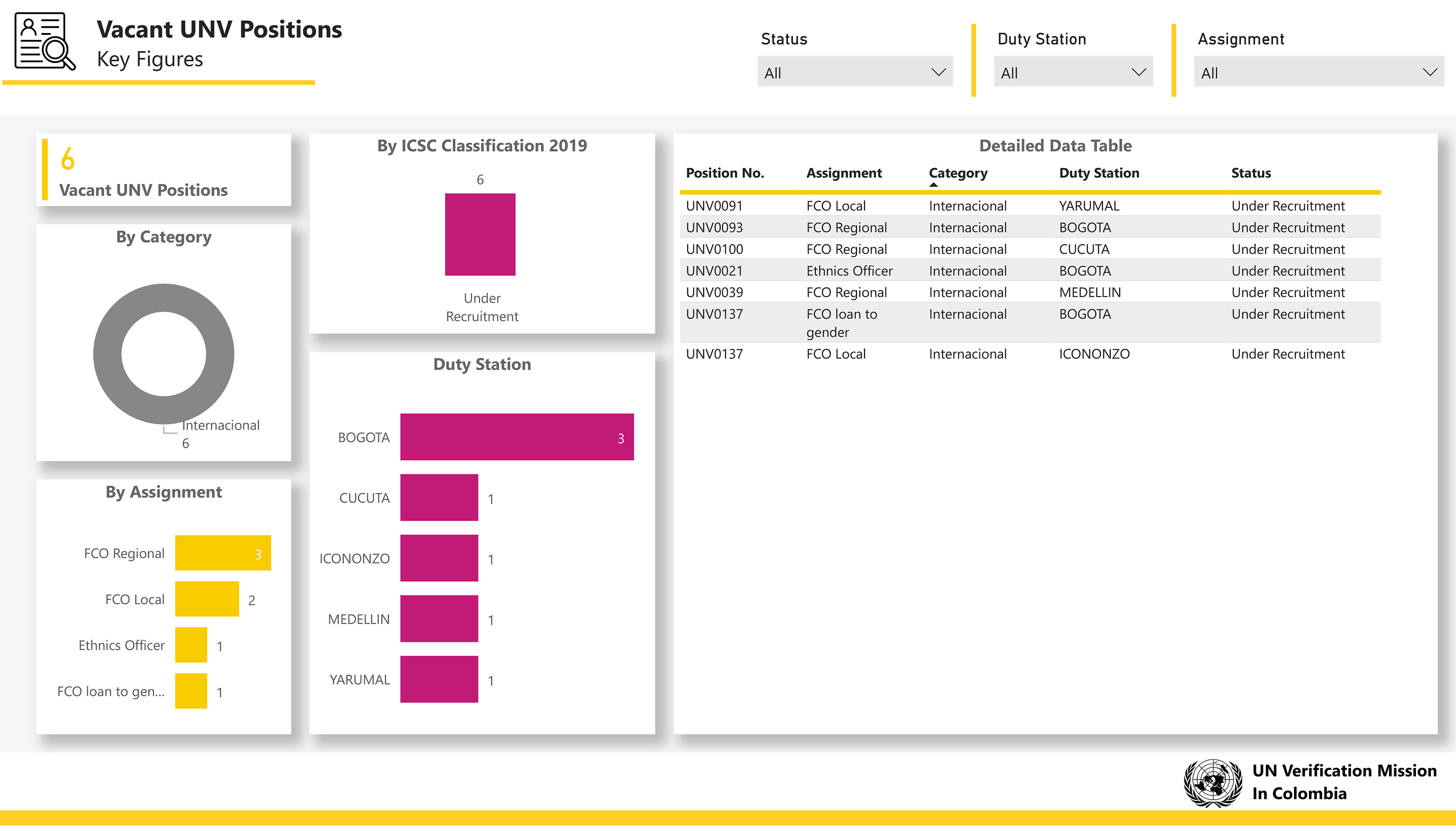Click the document search icon beside the title
This screenshot has width=1456, height=831.
click(x=44, y=42)
